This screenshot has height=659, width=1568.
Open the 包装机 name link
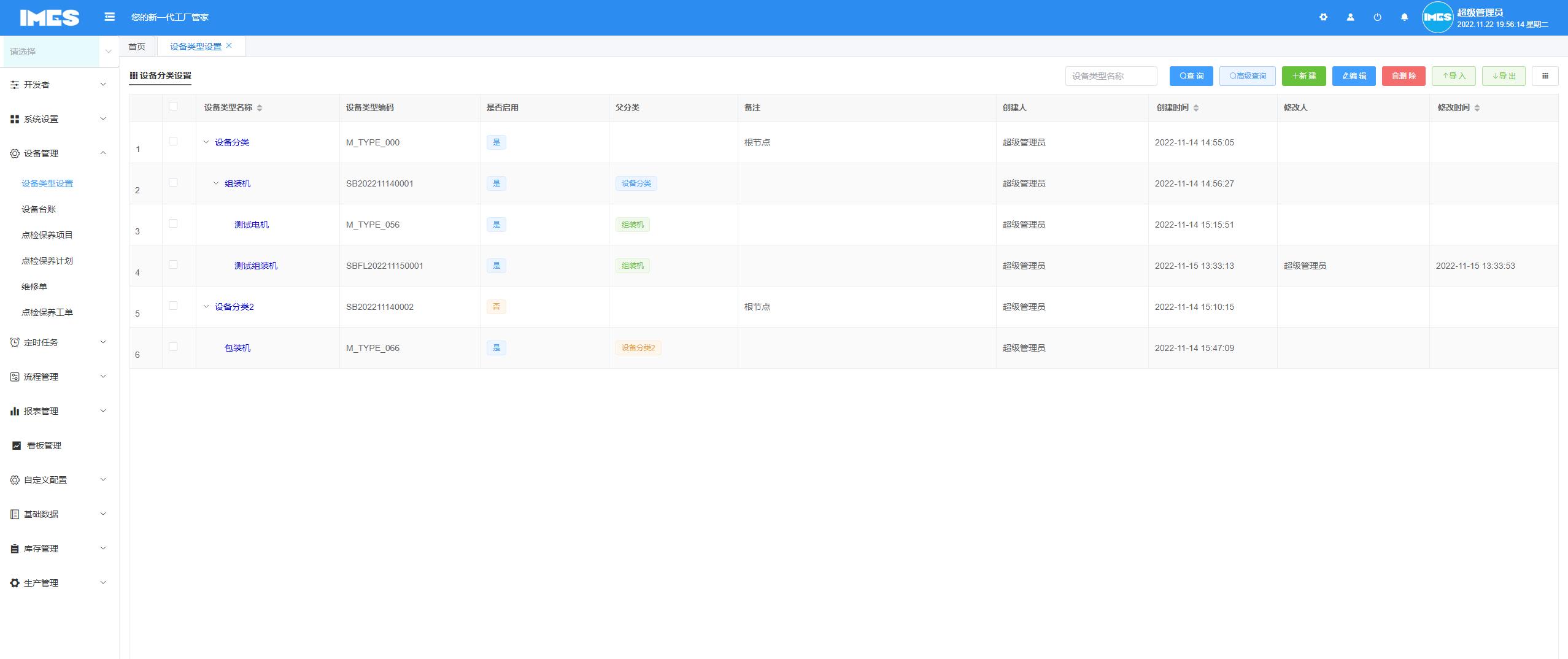point(238,348)
